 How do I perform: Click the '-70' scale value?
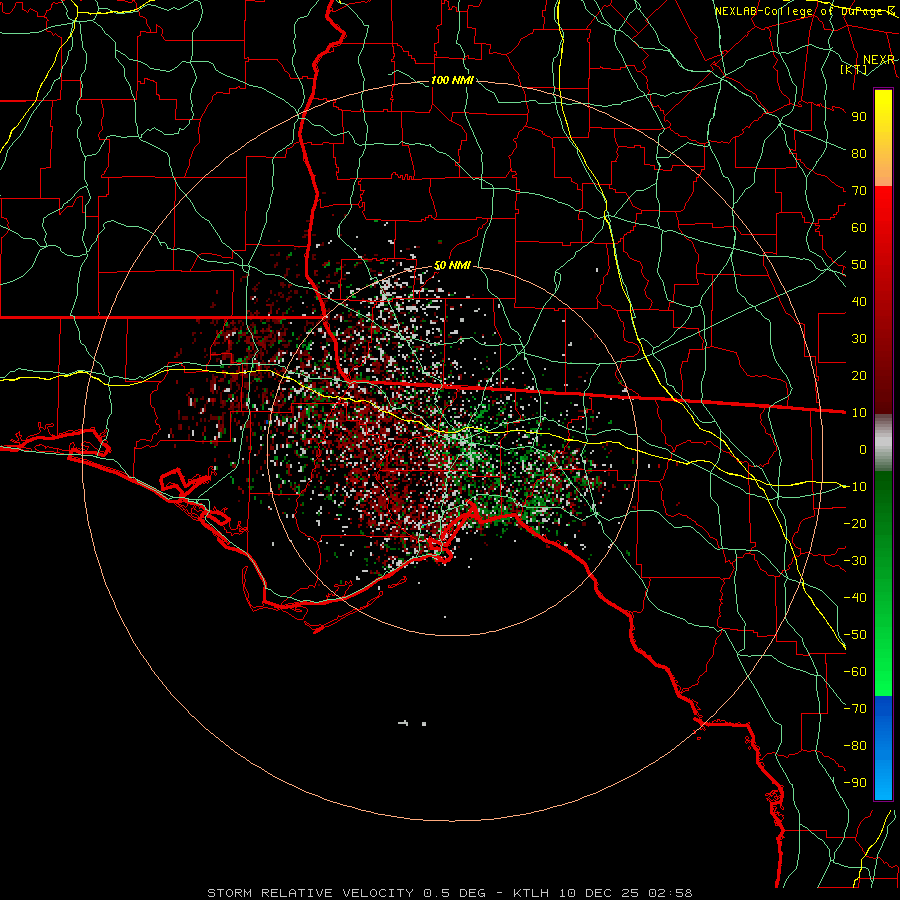click(x=855, y=709)
